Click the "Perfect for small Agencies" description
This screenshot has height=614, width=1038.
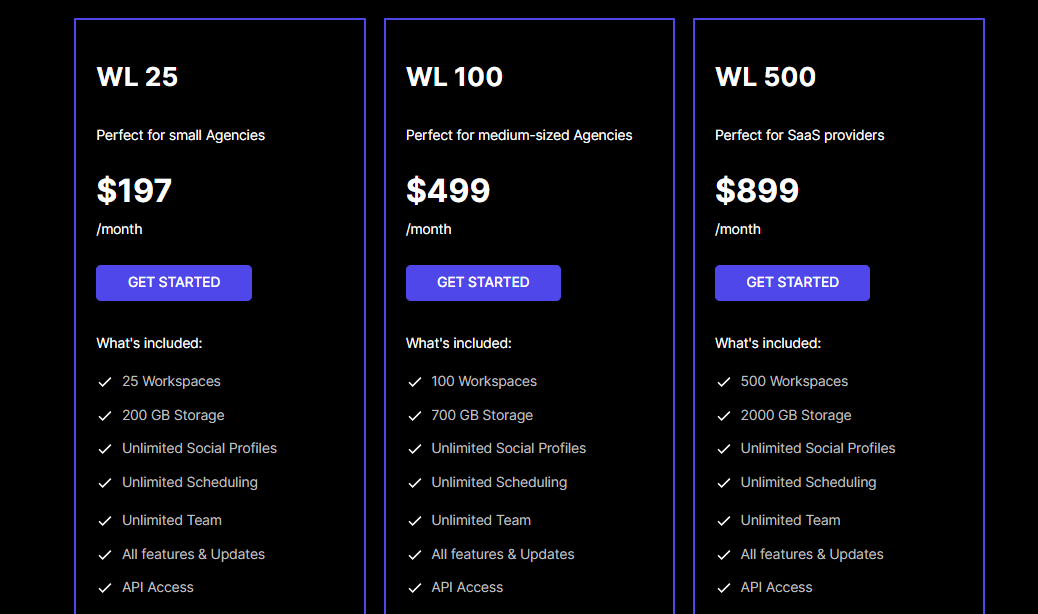coord(181,135)
